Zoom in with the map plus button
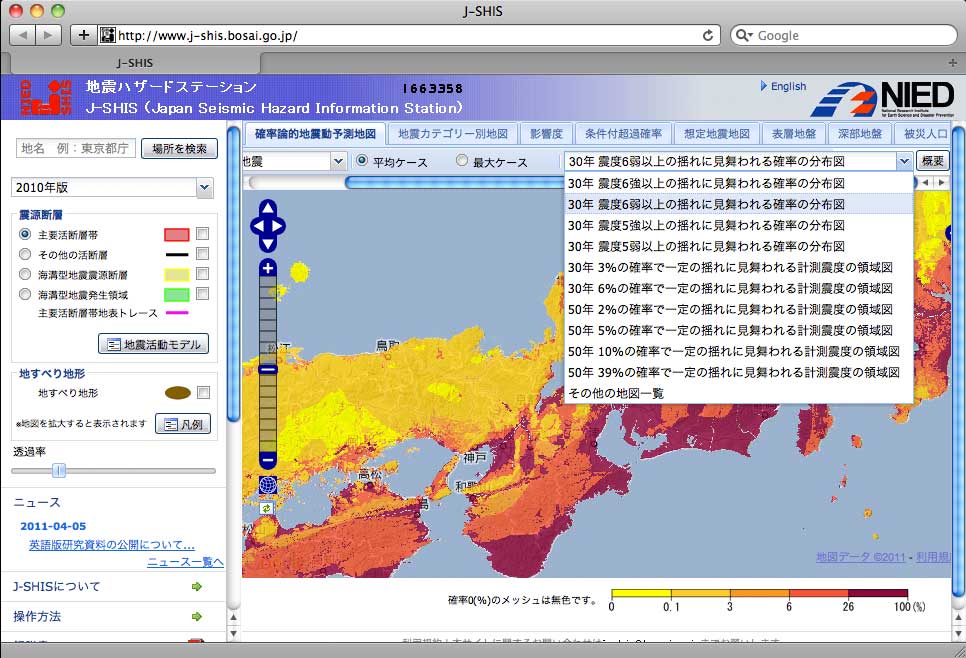This screenshot has width=966, height=658. point(267,268)
